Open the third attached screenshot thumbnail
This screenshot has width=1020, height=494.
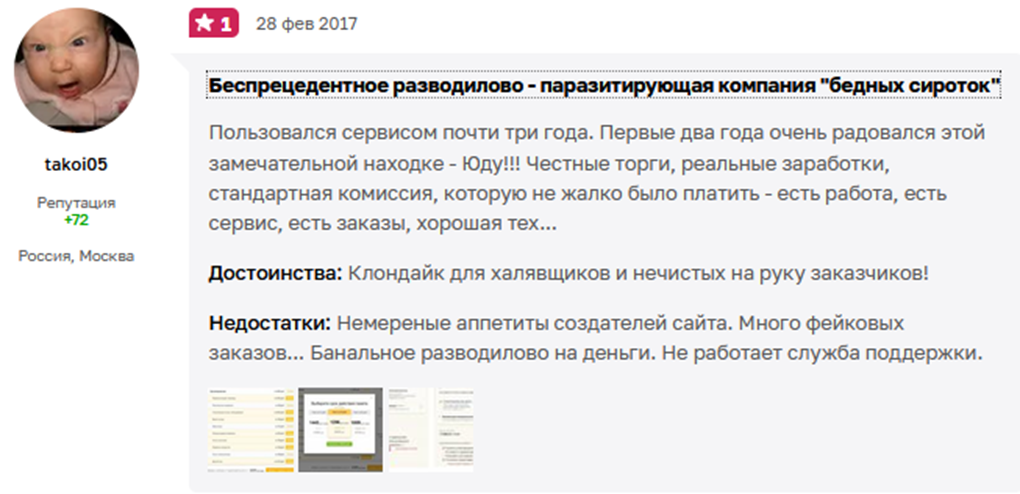tap(430, 430)
